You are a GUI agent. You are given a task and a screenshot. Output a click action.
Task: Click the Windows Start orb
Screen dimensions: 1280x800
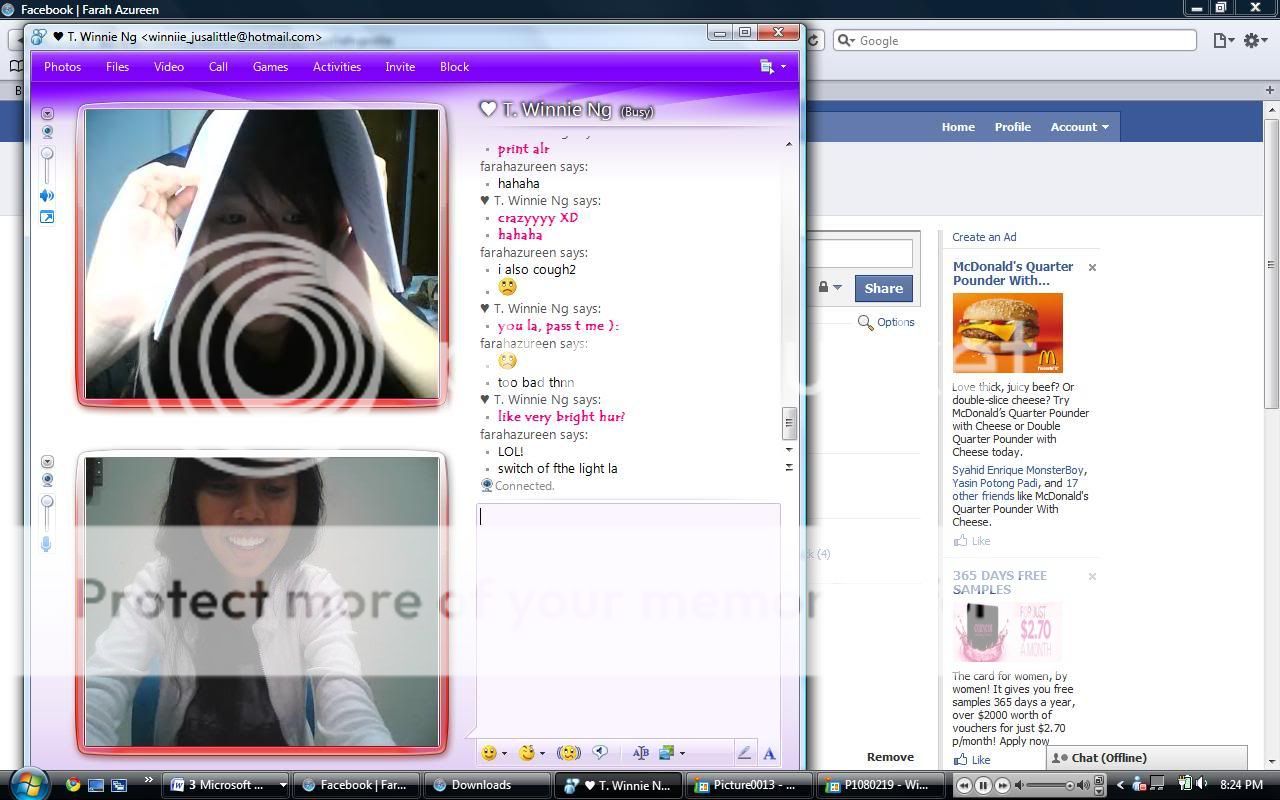[x=27, y=784]
